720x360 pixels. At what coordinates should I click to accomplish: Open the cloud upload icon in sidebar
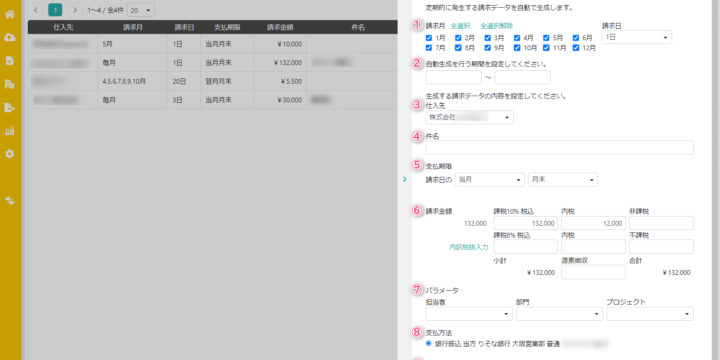point(10,37)
